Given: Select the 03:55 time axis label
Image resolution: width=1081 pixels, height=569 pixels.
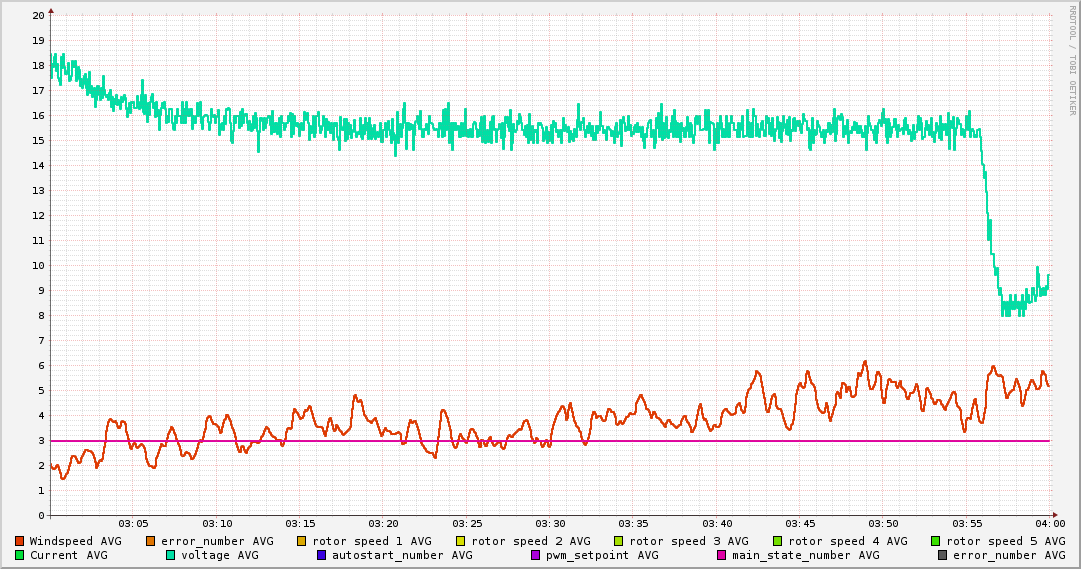Looking at the screenshot, I should tap(967, 523).
